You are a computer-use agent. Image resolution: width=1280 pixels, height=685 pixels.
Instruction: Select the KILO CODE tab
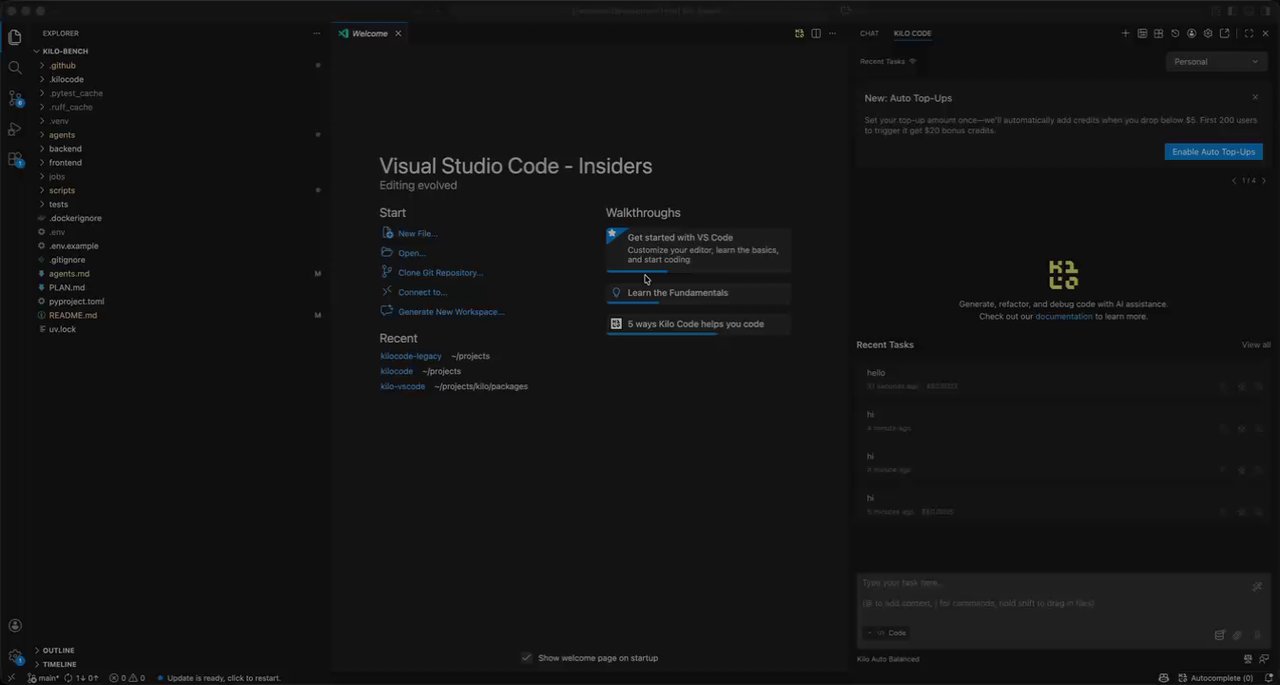tap(912, 33)
